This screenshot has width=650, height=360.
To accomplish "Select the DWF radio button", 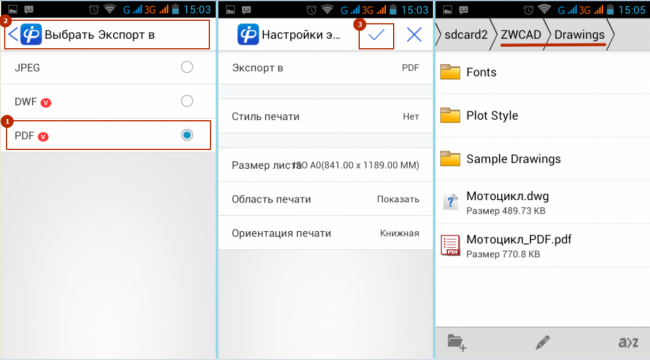I will [x=187, y=101].
